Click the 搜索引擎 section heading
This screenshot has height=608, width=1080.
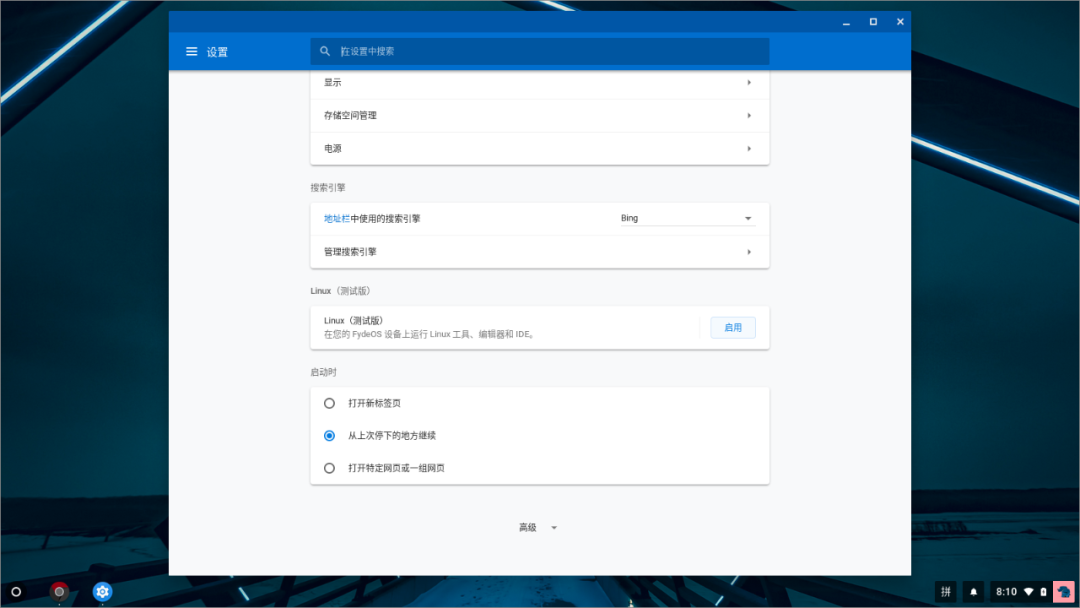click(x=328, y=187)
